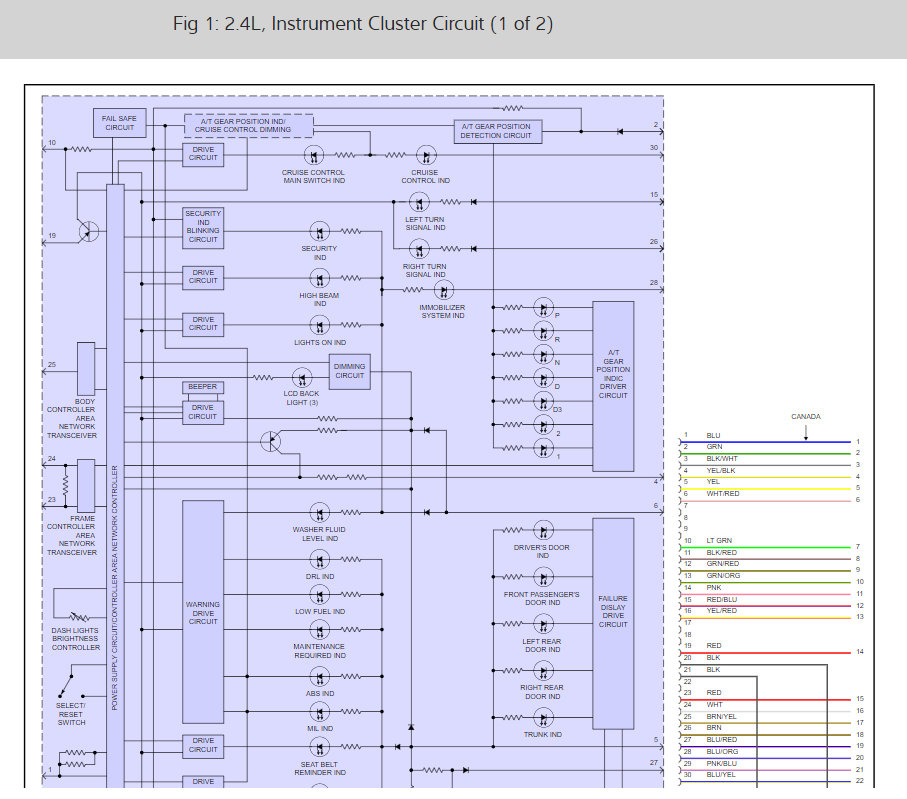Select the right turn signal indicator LED
The height and width of the screenshot is (799, 907).
tap(419, 249)
